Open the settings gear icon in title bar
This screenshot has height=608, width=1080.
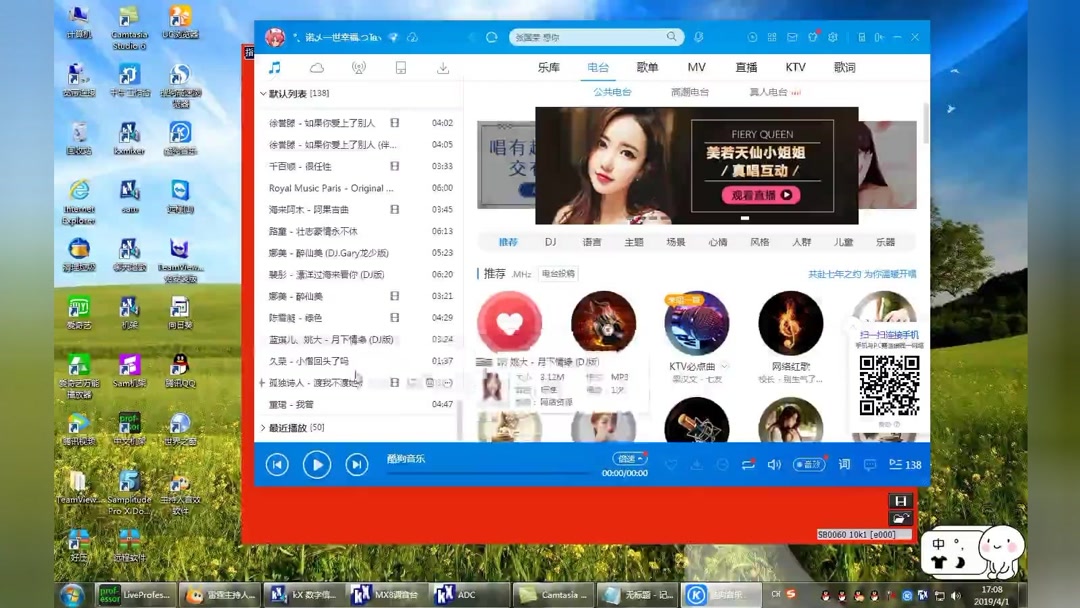pos(833,37)
